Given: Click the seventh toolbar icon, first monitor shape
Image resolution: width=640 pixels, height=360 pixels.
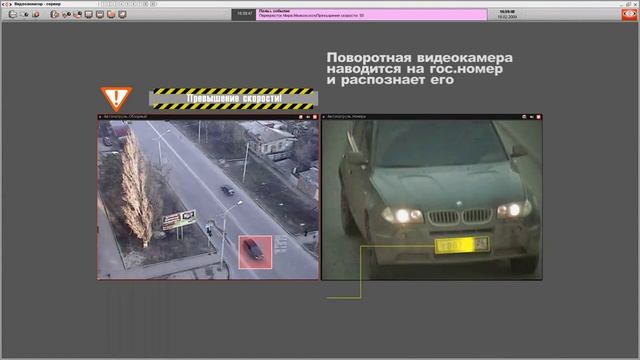Looking at the screenshot, I should tap(89, 14).
